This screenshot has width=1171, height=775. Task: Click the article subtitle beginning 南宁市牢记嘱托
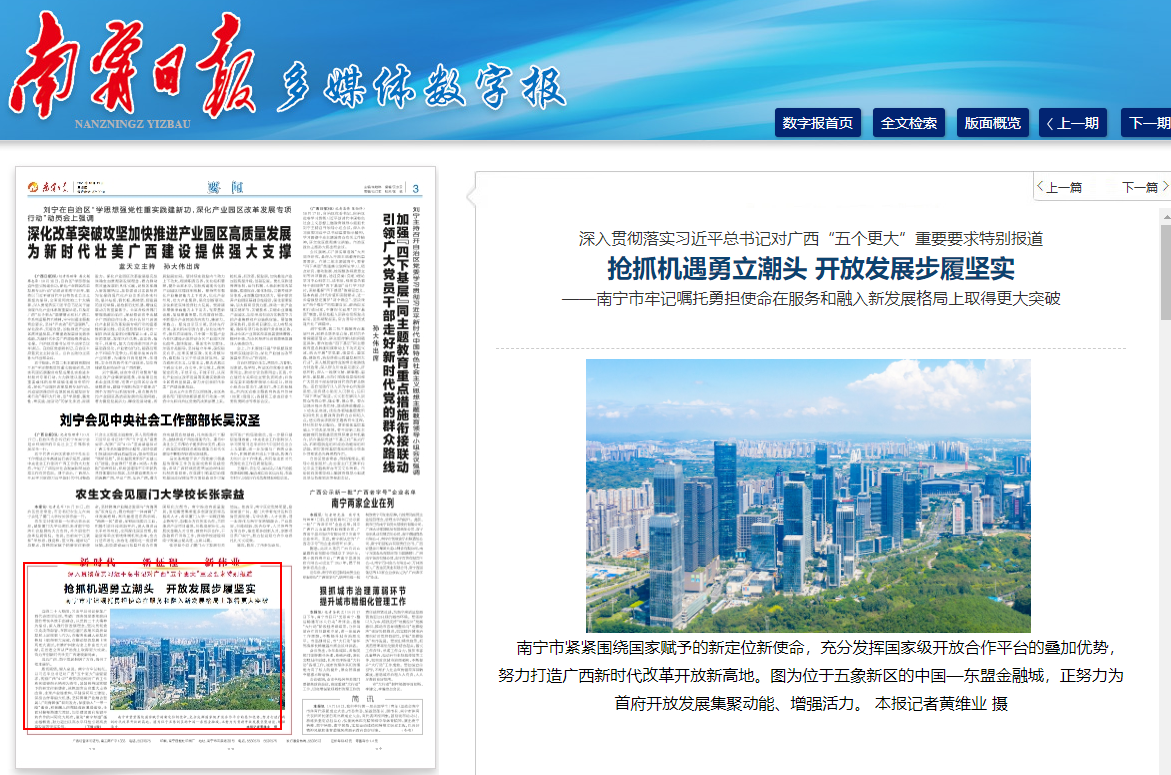[811, 299]
